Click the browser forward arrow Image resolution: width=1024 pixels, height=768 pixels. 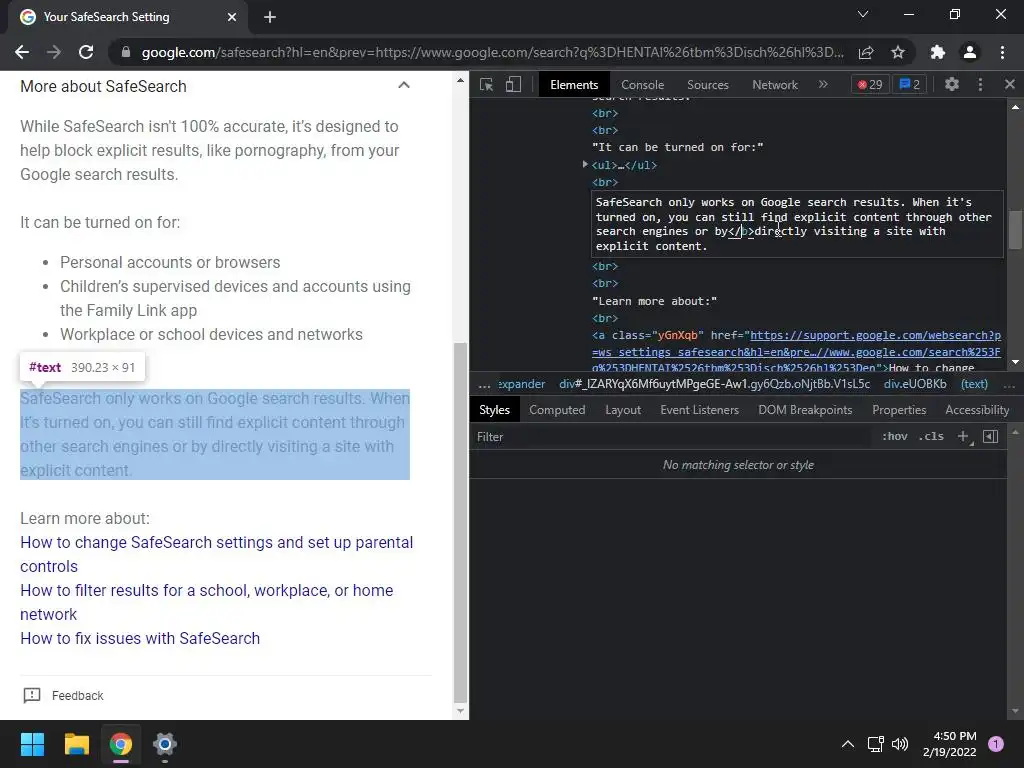[x=54, y=52]
